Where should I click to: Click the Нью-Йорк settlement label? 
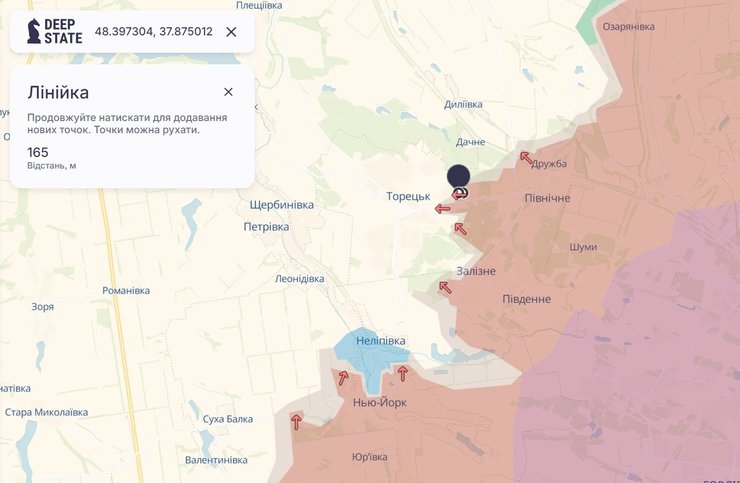coord(380,403)
